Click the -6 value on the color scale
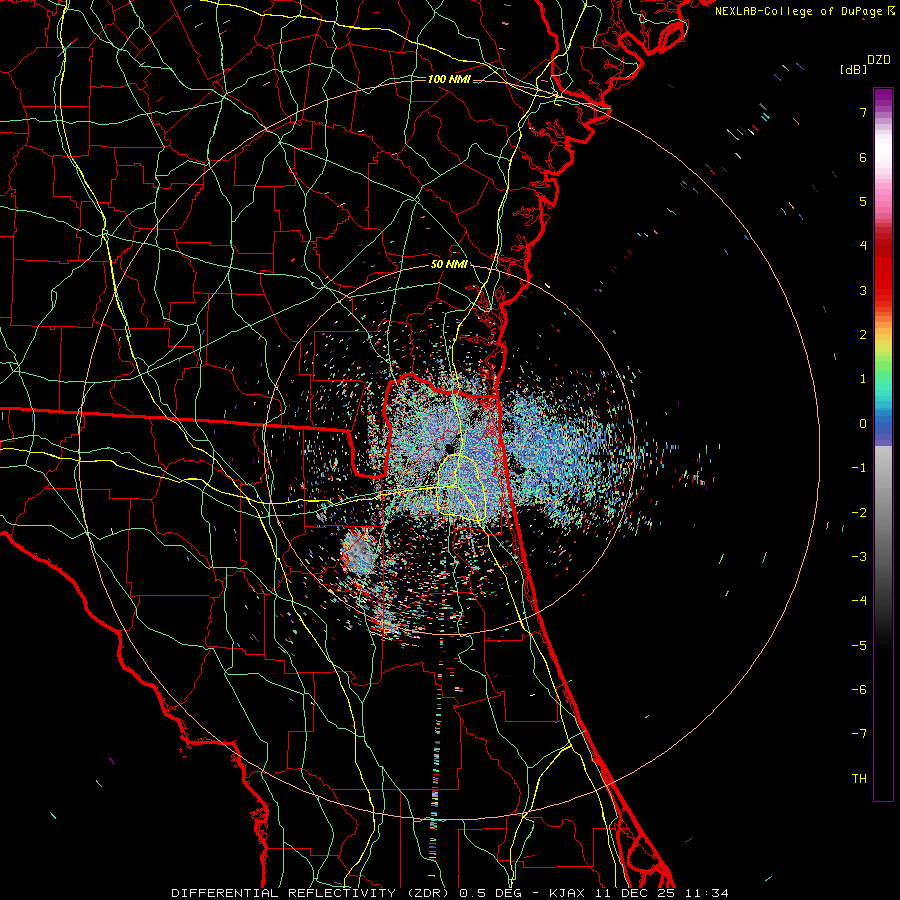 pyautogui.click(x=859, y=690)
